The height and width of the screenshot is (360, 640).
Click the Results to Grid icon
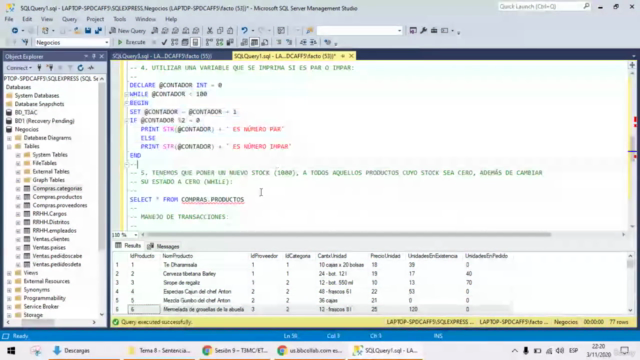tap(254, 42)
